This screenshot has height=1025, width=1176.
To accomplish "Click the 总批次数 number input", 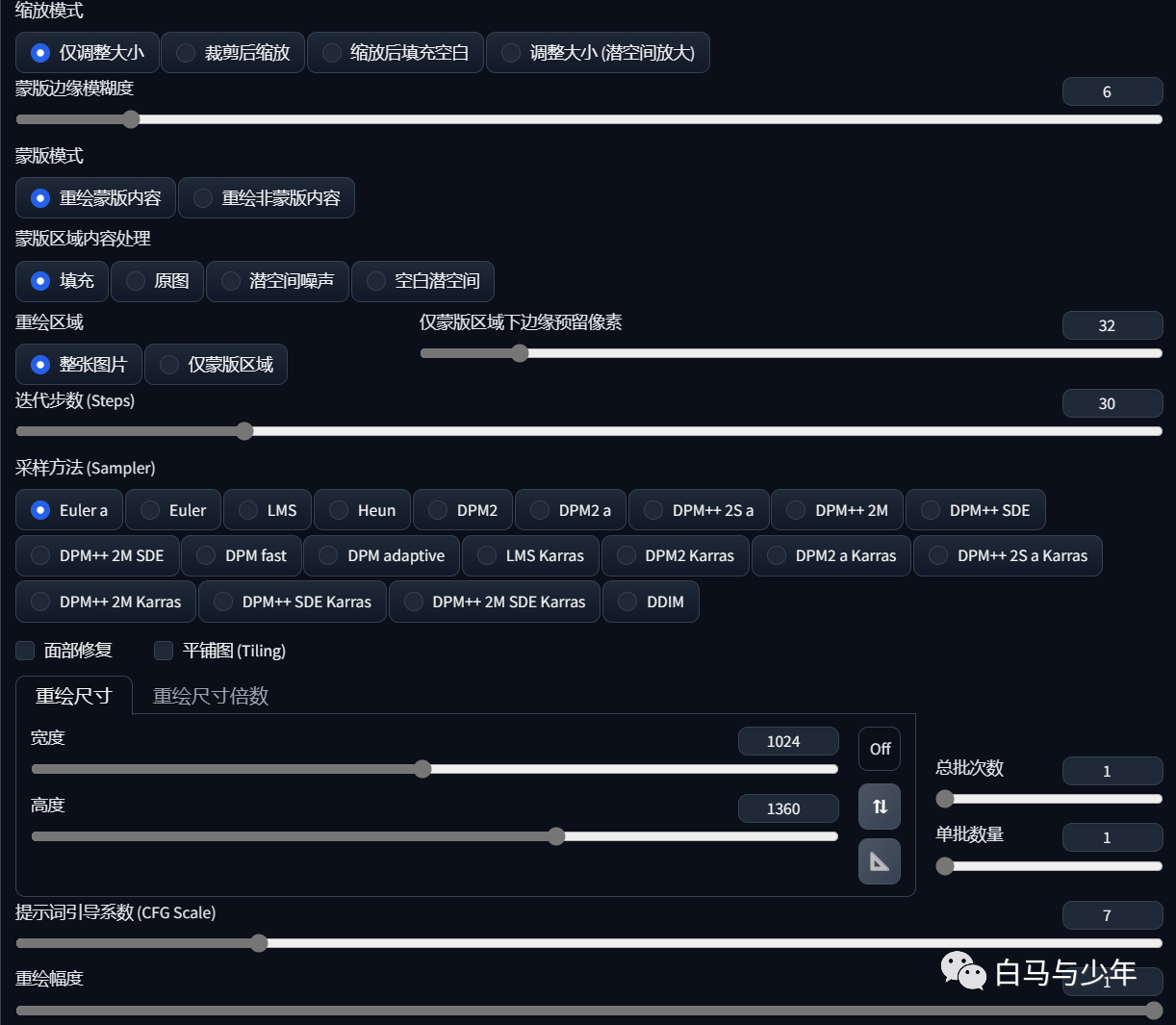I will point(1112,771).
